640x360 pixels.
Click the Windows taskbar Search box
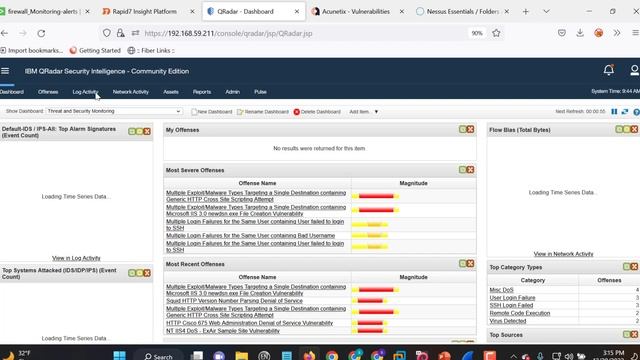pos(158,356)
